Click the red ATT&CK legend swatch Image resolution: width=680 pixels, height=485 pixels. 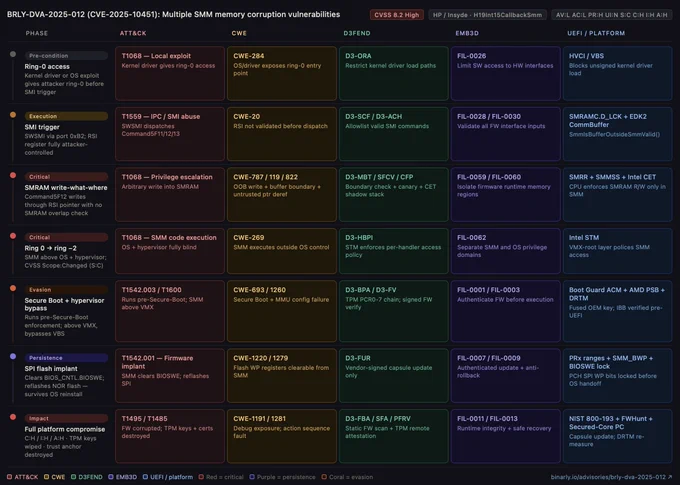(10, 477)
